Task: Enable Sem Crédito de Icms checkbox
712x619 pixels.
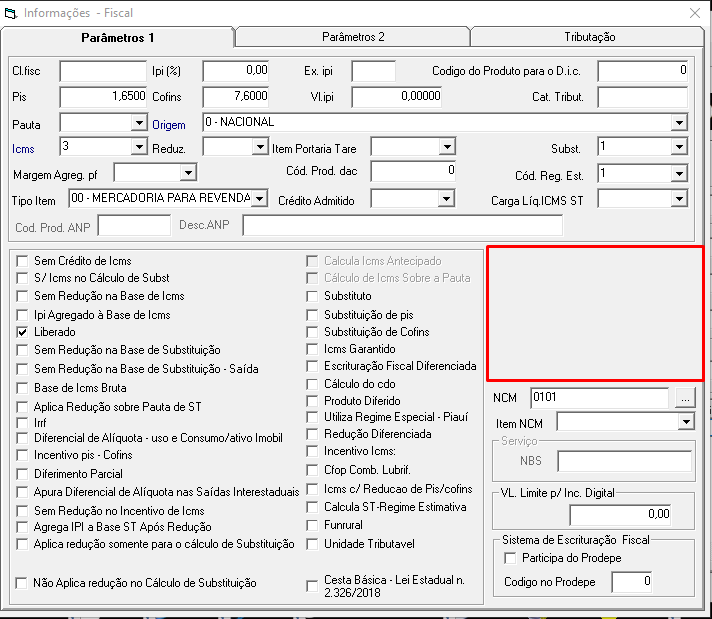Action: 22,261
